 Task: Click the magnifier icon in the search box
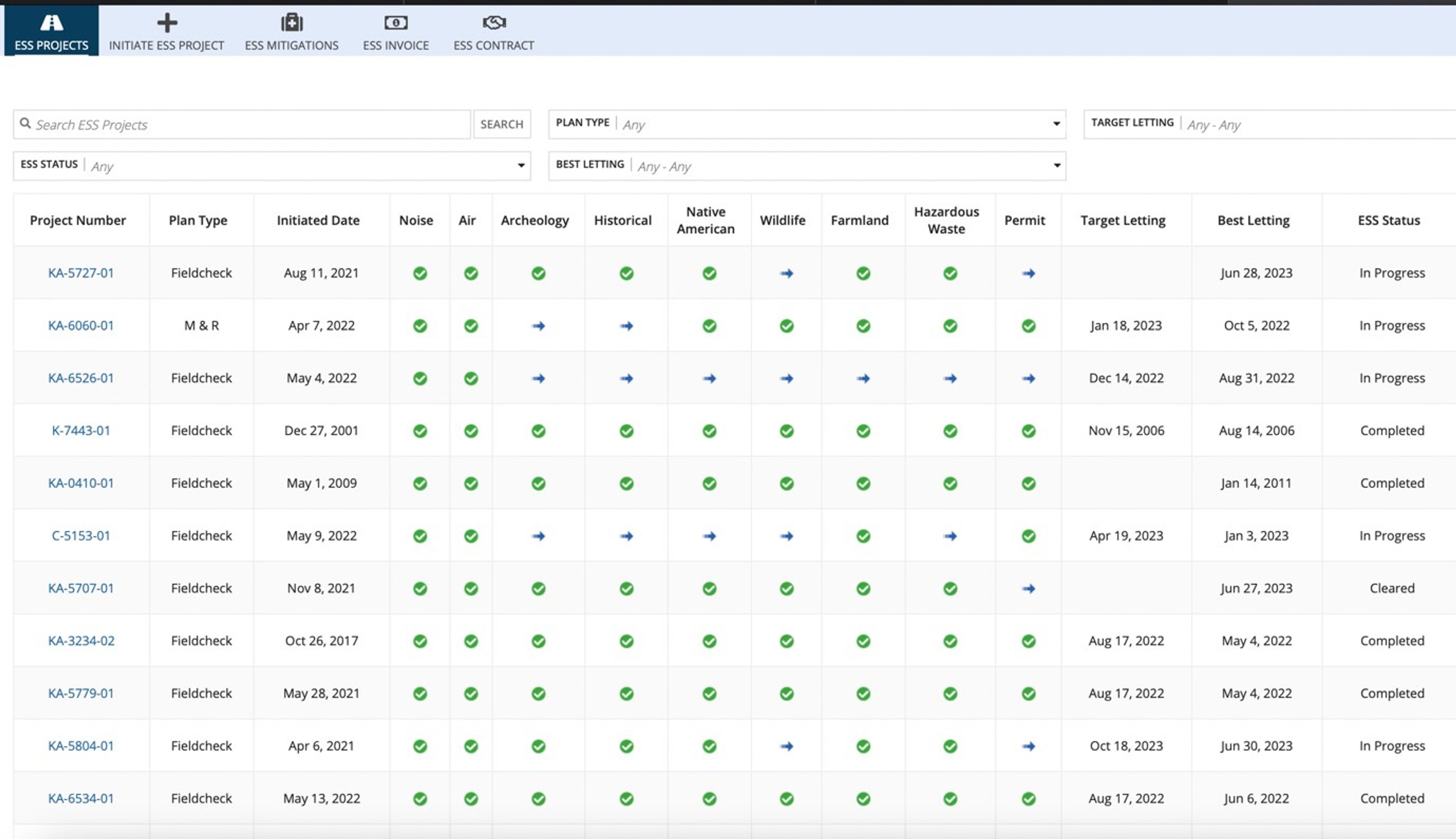click(x=25, y=123)
